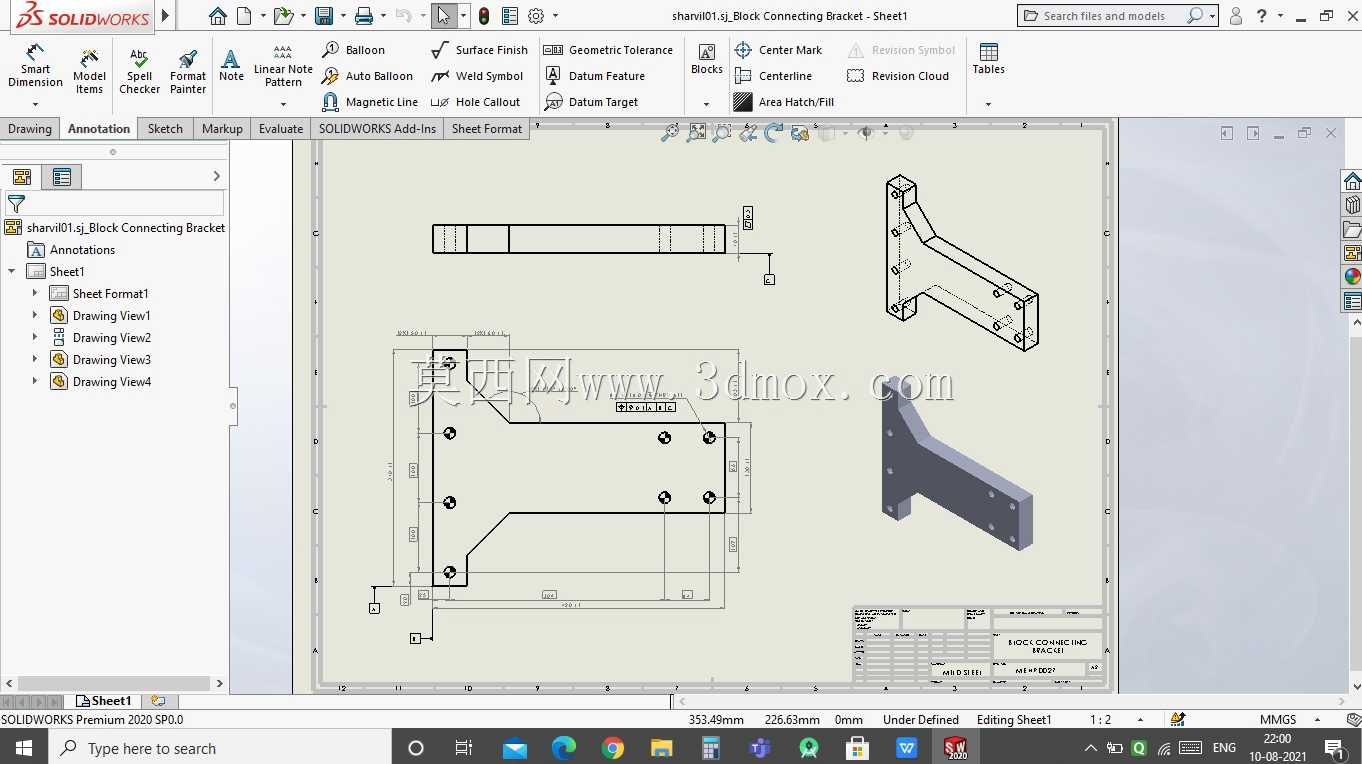This screenshot has width=1362, height=764.
Task: Click the MMGS unit system in the status bar
Action: tap(1278, 720)
